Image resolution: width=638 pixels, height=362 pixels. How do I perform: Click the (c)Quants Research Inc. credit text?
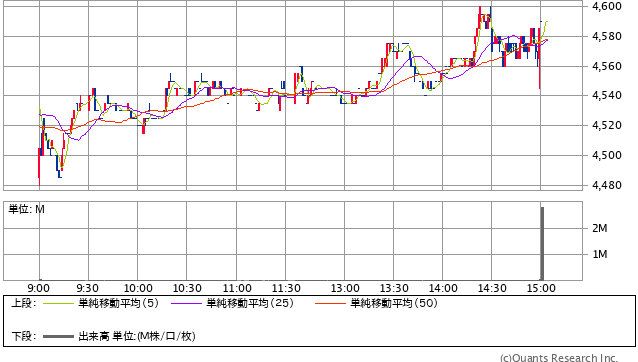[559, 358]
